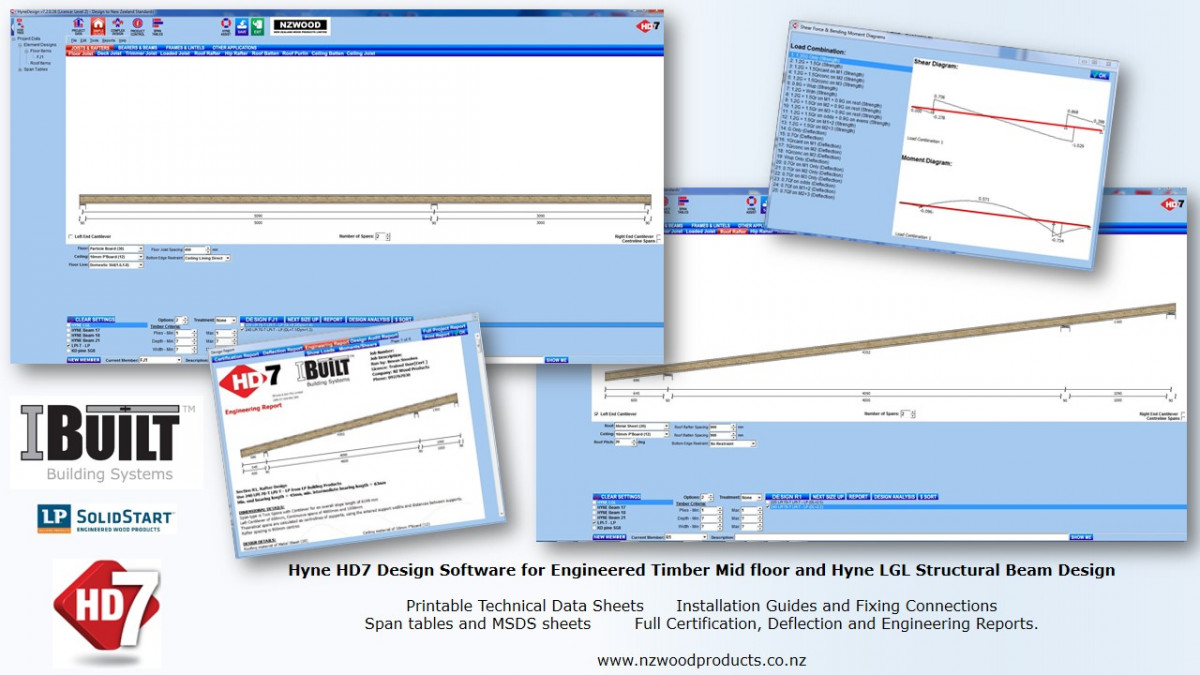Viewport: 1200px width, 675px height.
Task: Click OK in Shear Force diagram window
Action: pos(1100,74)
